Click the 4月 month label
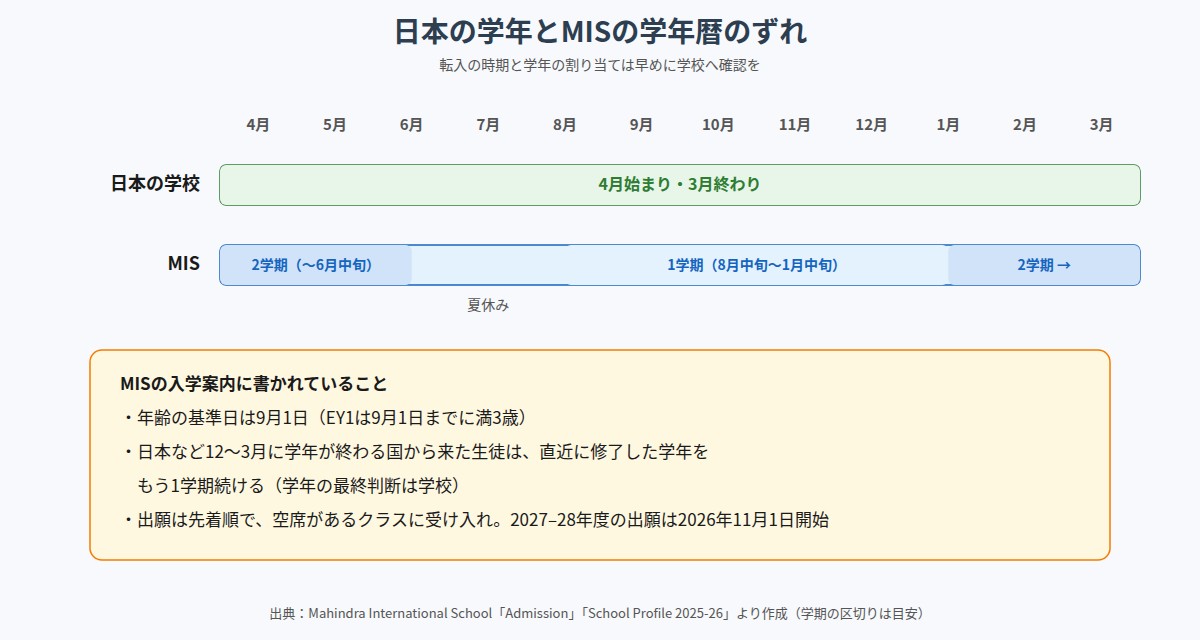The height and width of the screenshot is (640, 1200). click(x=258, y=125)
